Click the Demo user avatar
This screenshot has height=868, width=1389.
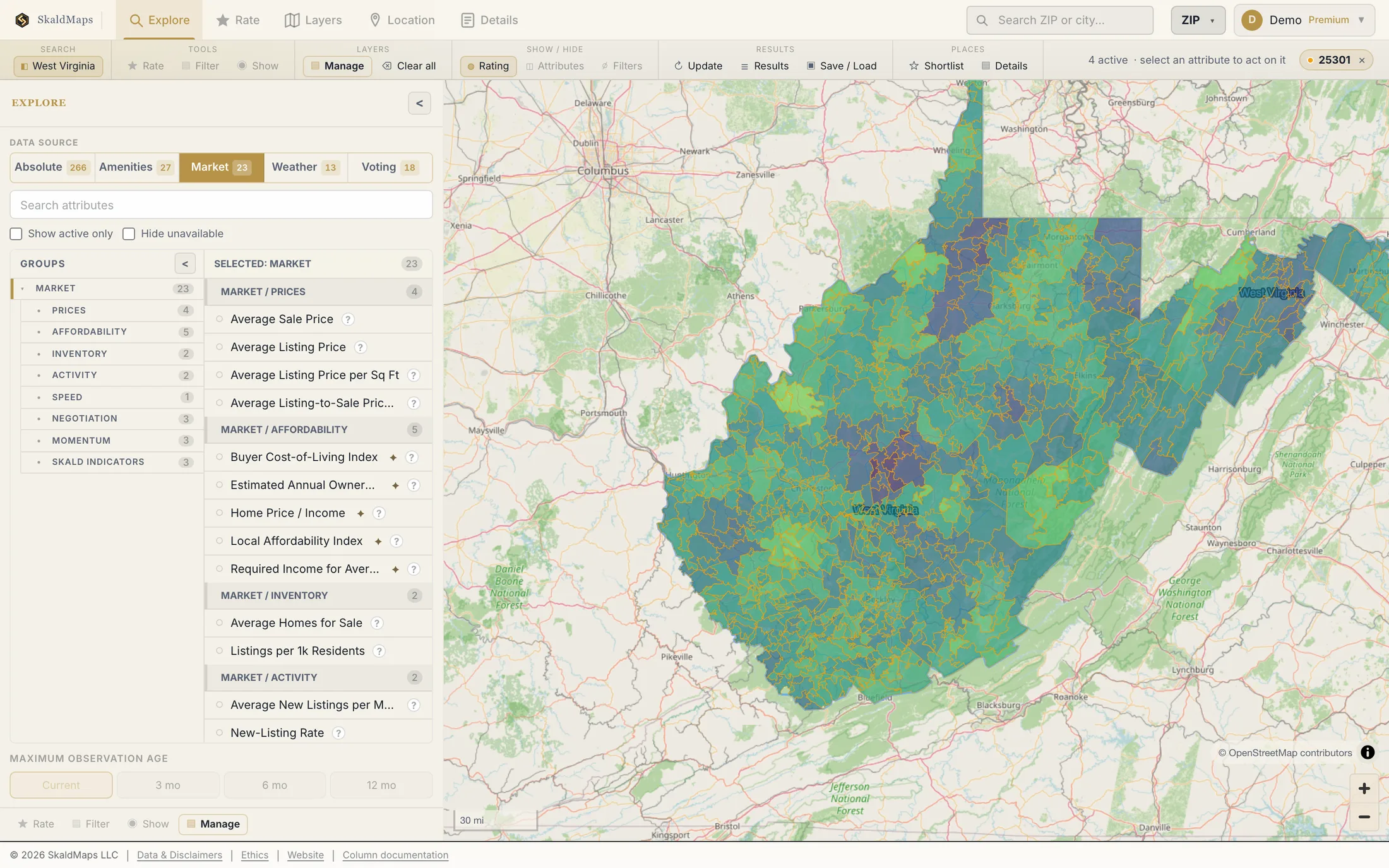1251,20
